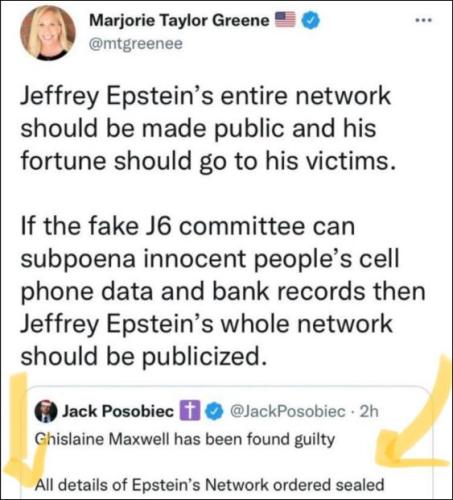Click 'All details of Epstein's Network ordered sealed' text
The height and width of the screenshot is (500, 453).
(210, 485)
